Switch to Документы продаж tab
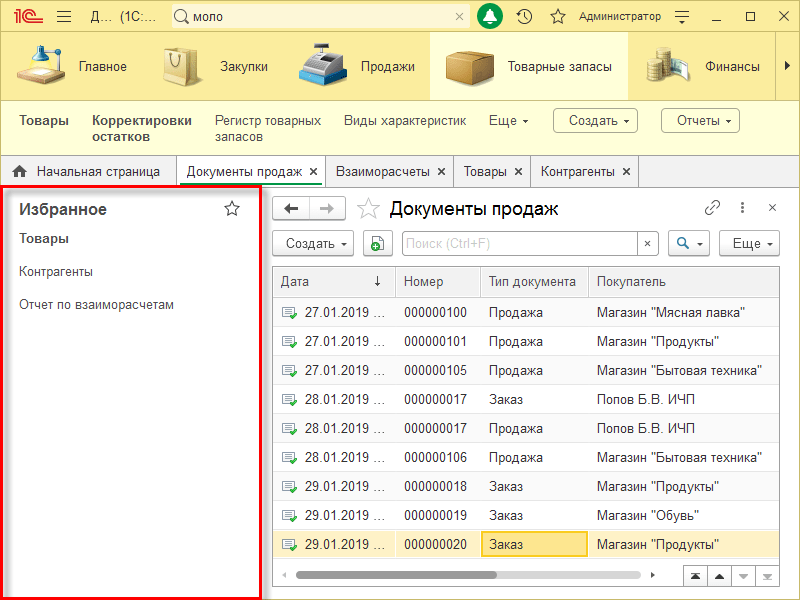Viewport: 800px width, 600px height. pyautogui.click(x=244, y=171)
